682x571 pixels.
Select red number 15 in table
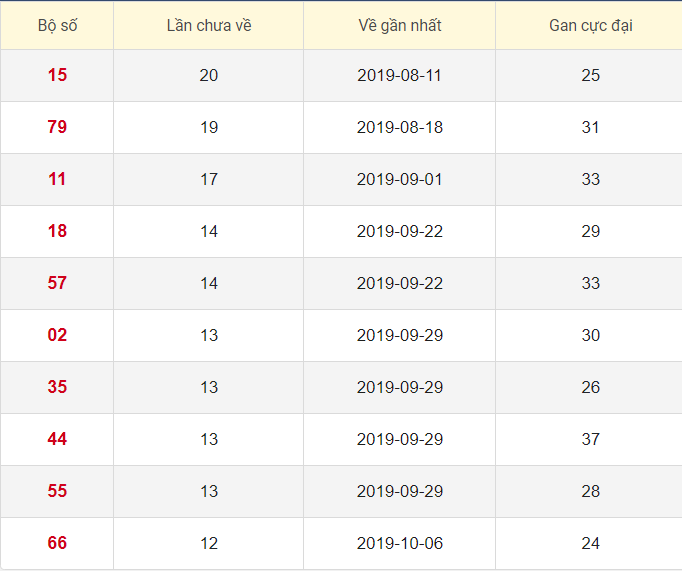(57, 75)
